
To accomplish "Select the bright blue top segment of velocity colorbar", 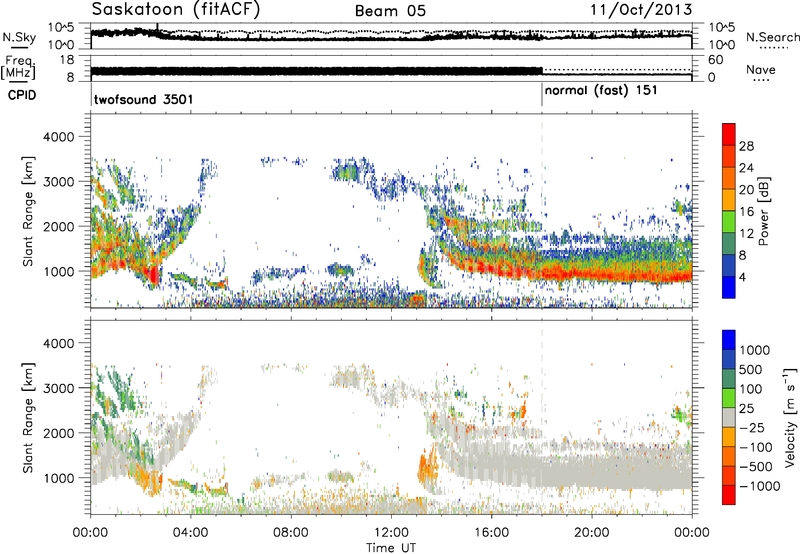I will [729, 340].
